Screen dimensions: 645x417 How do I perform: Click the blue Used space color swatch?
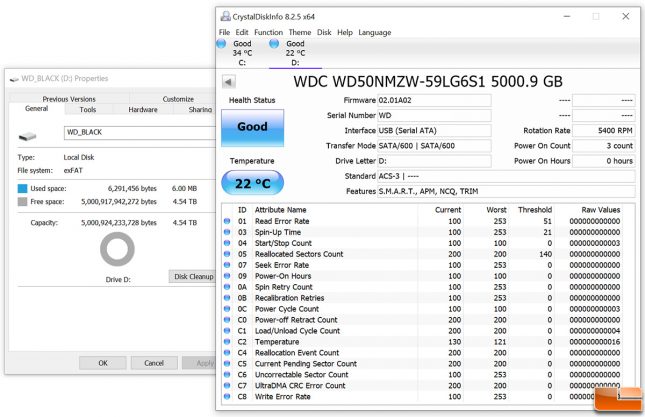[x=22, y=188]
